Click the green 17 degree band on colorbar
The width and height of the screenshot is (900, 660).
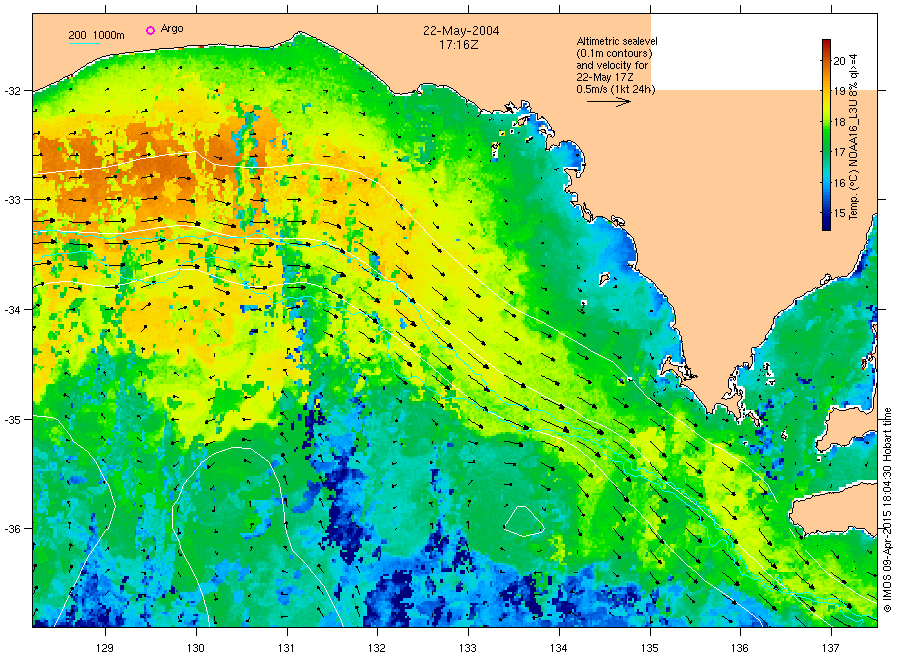(827, 150)
